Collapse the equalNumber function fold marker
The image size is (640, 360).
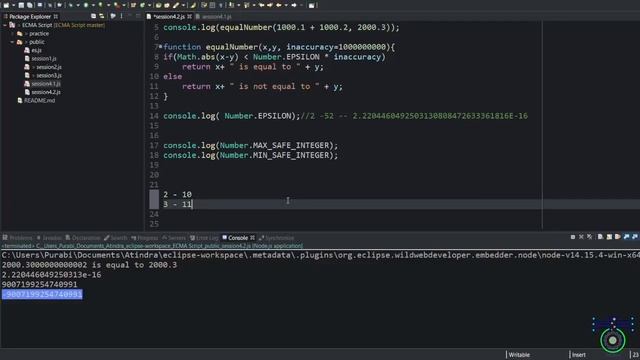click(x=160, y=47)
